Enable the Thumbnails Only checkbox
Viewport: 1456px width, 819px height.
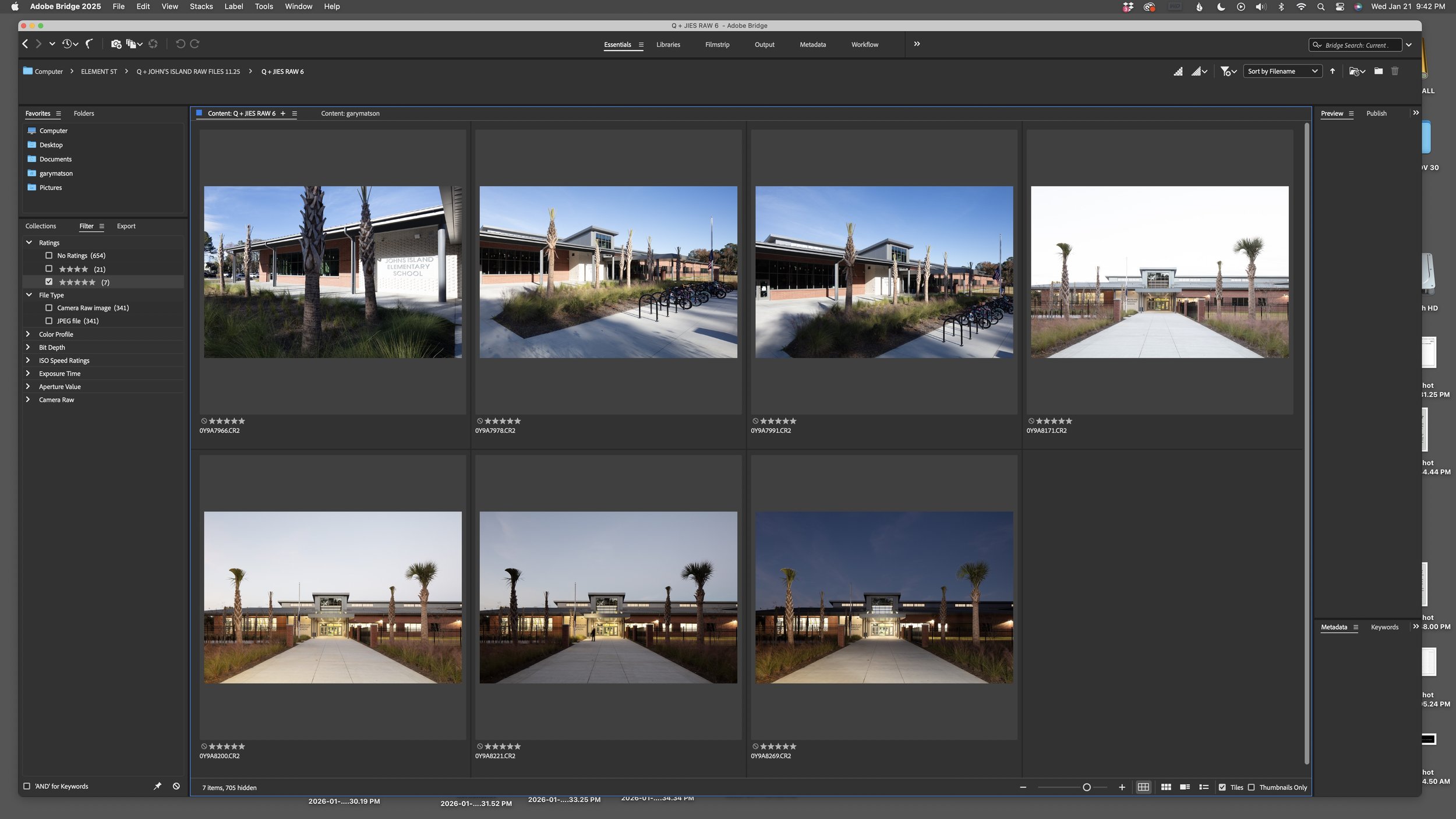[x=1252, y=787]
